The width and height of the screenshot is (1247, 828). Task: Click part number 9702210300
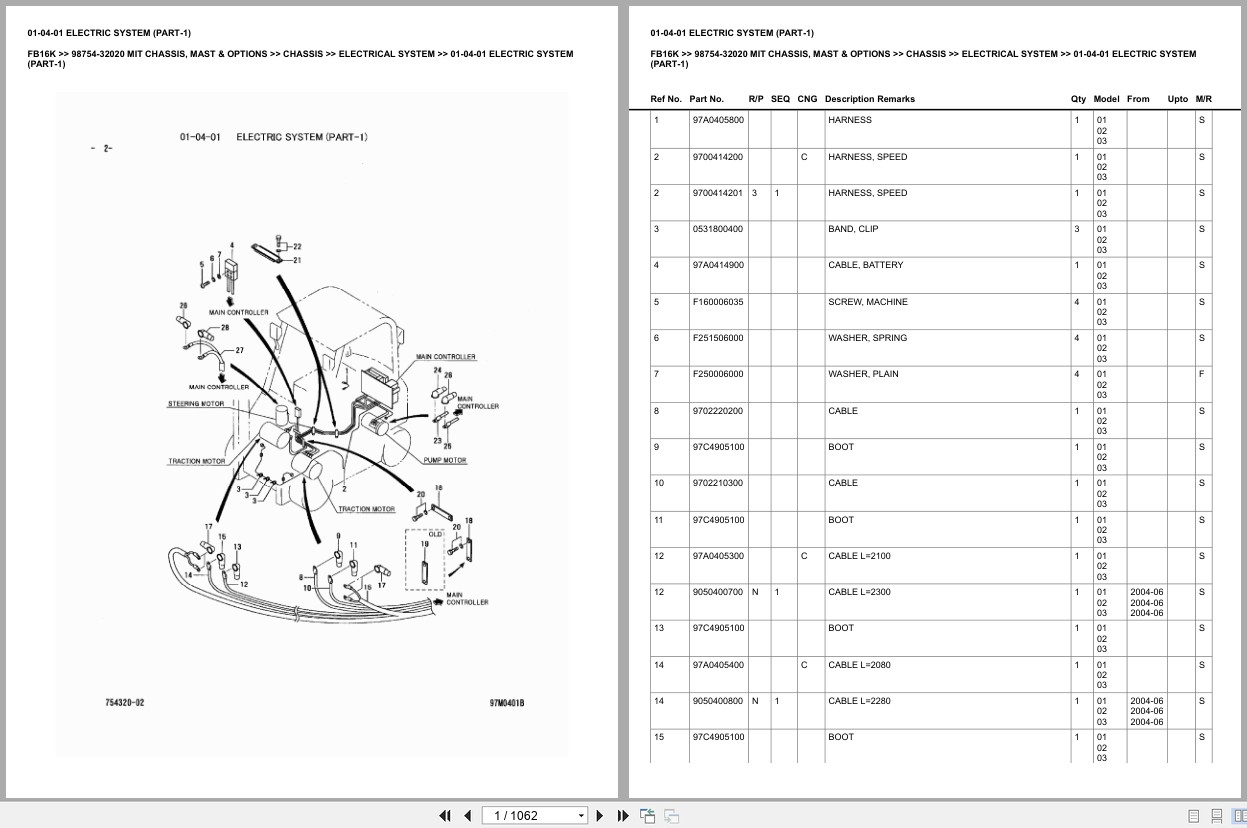[718, 483]
